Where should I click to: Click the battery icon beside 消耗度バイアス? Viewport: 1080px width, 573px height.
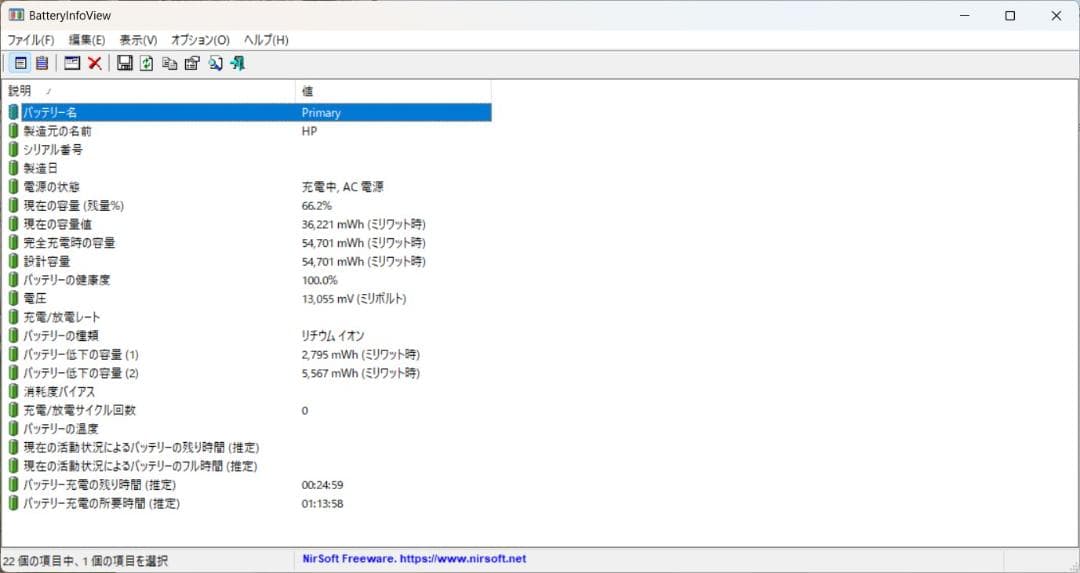coord(13,391)
